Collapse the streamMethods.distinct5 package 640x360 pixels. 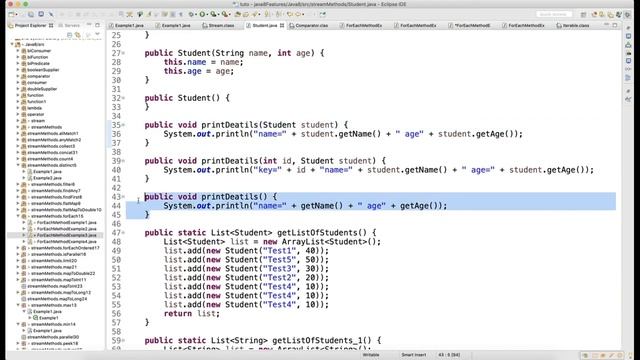(x=18, y=165)
